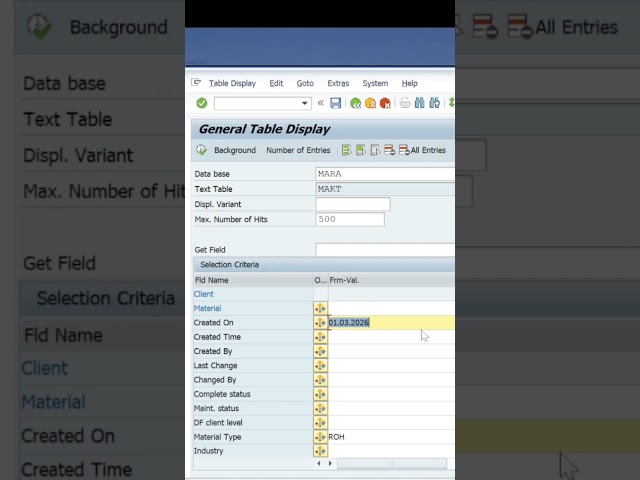Click the Displ. Variant input field
Viewport: 640px width, 480px height.
pyautogui.click(x=353, y=204)
